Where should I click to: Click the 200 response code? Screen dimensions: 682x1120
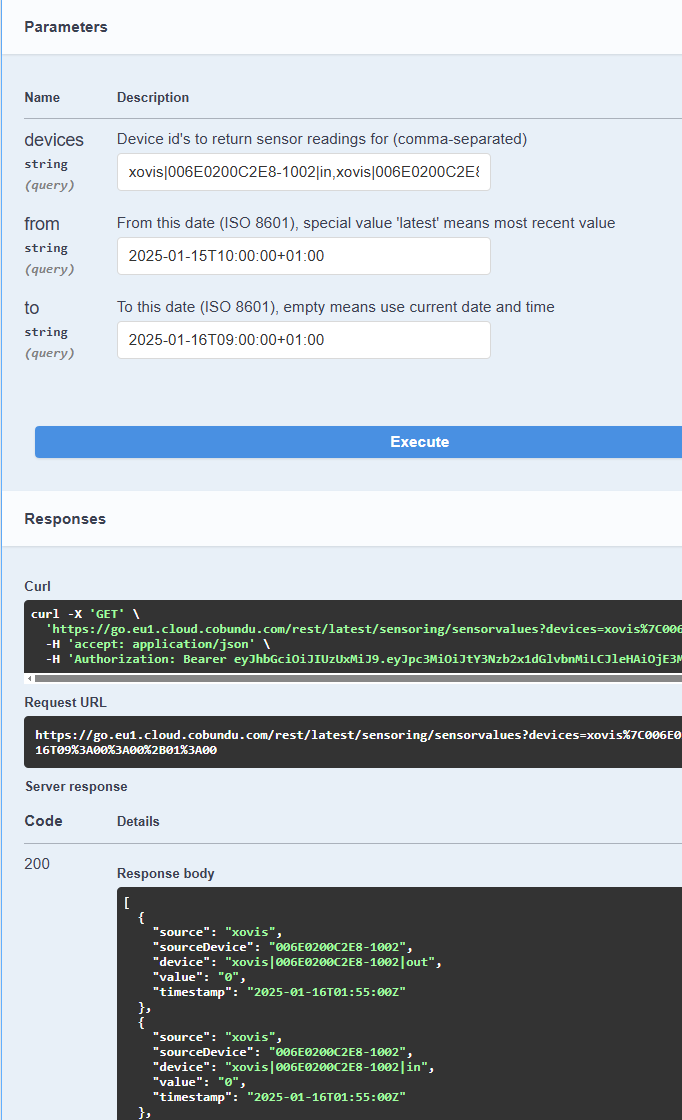[x=37, y=864]
